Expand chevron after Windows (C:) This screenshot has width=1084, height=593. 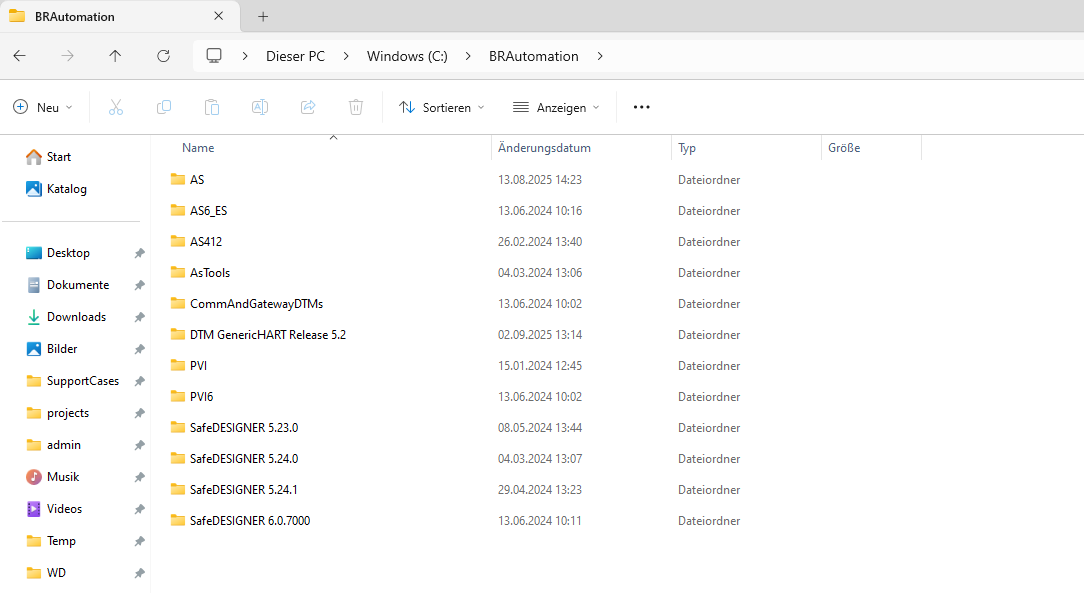pyautogui.click(x=468, y=56)
